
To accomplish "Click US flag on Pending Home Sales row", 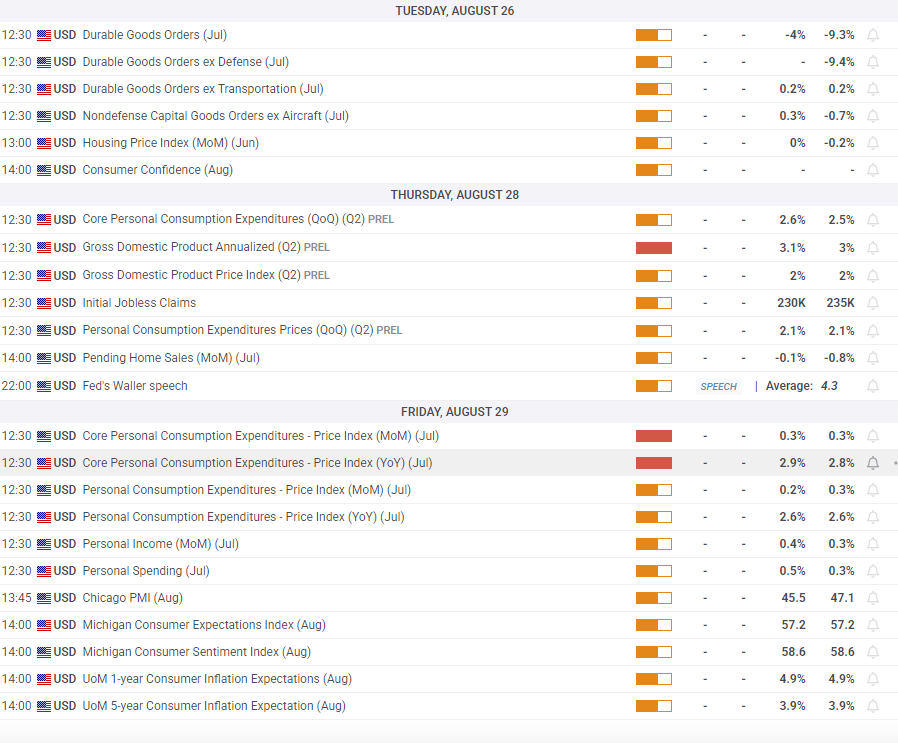I will [44, 358].
